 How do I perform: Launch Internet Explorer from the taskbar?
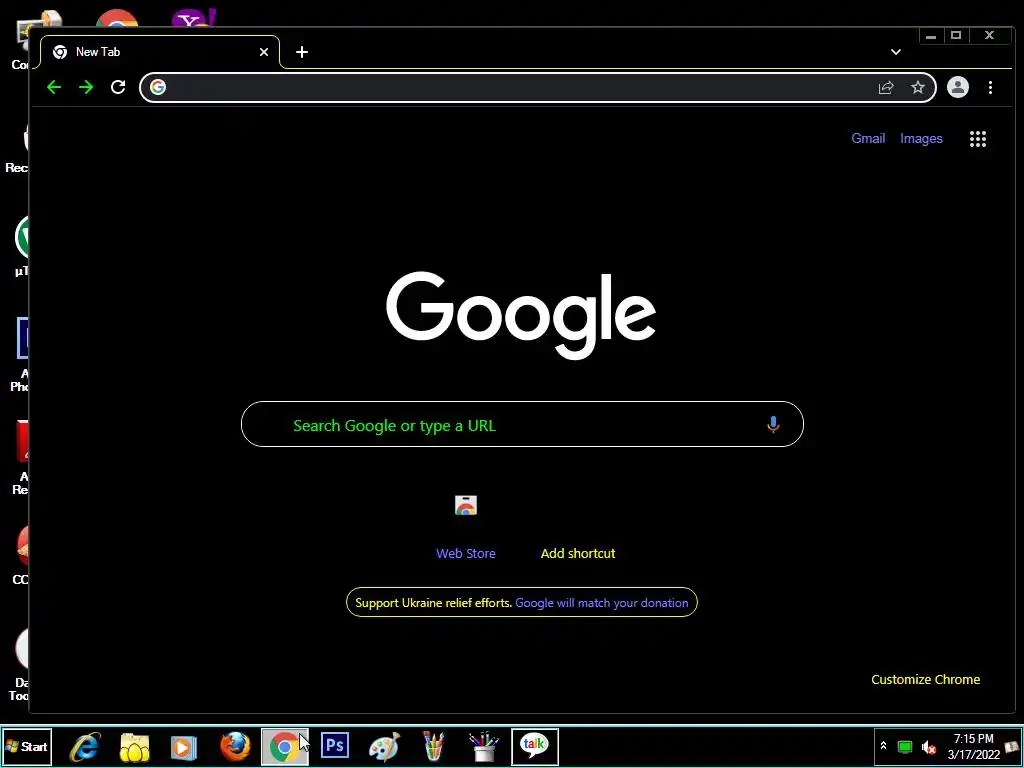click(x=86, y=746)
